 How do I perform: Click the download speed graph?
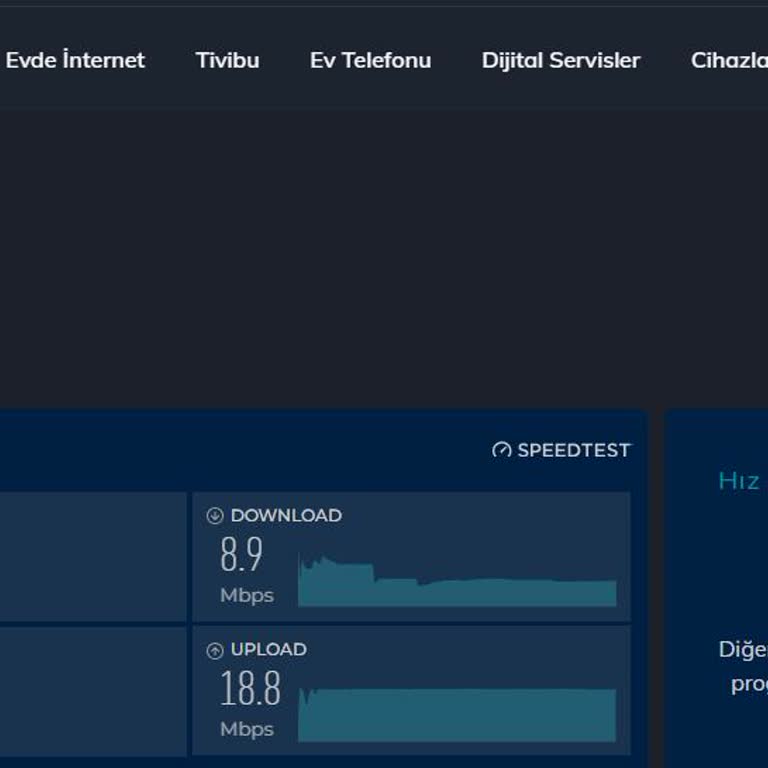457,585
